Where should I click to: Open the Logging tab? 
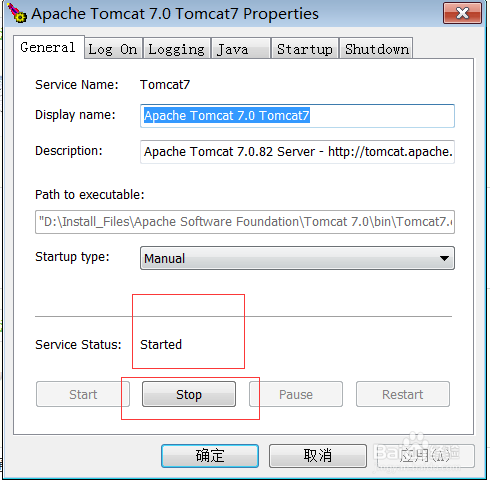click(177, 49)
